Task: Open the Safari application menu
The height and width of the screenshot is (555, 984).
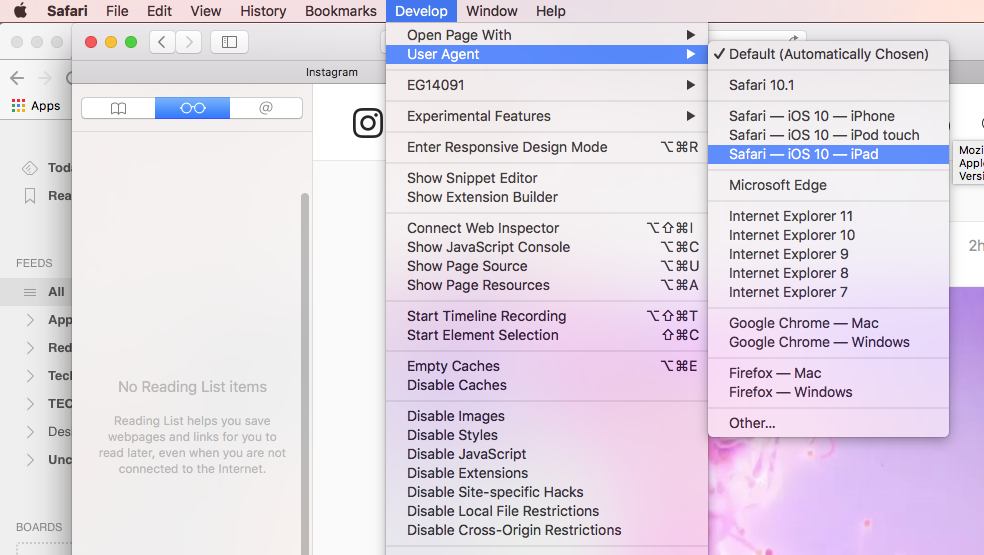Action: click(67, 11)
